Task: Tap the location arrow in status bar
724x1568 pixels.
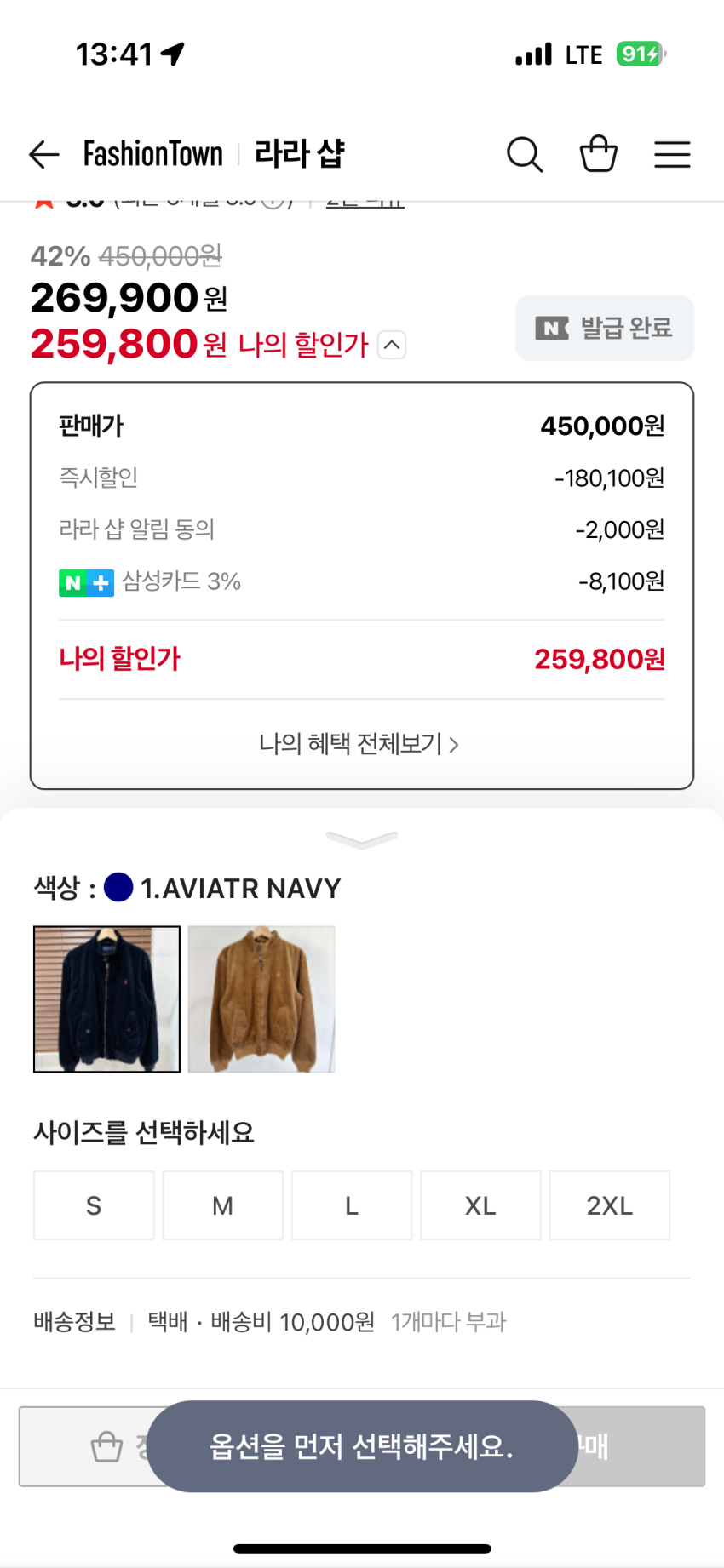Action: pyautogui.click(x=173, y=54)
